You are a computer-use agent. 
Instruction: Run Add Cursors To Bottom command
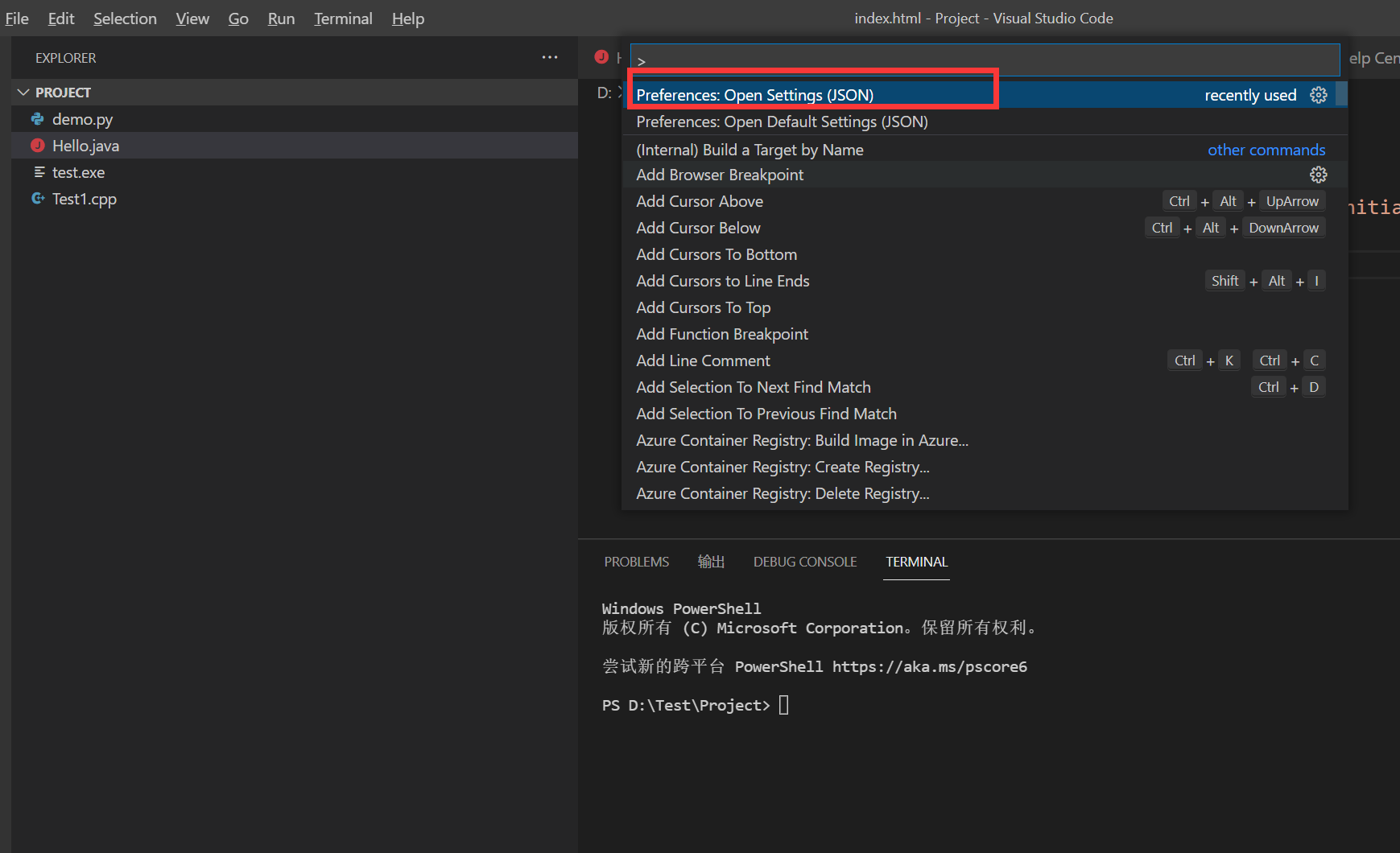985,254
